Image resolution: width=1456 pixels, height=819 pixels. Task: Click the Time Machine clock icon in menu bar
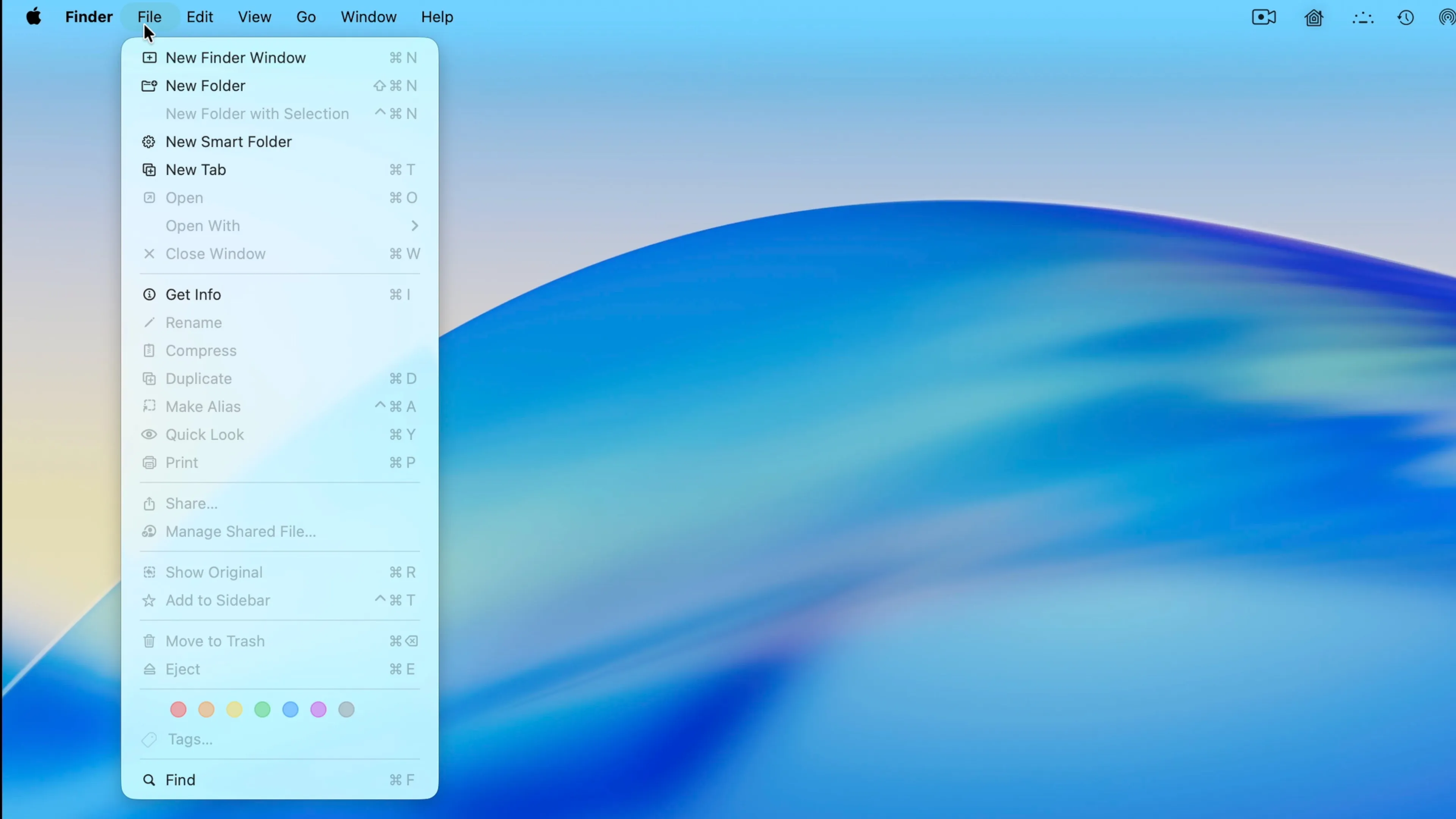tap(1405, 17)
